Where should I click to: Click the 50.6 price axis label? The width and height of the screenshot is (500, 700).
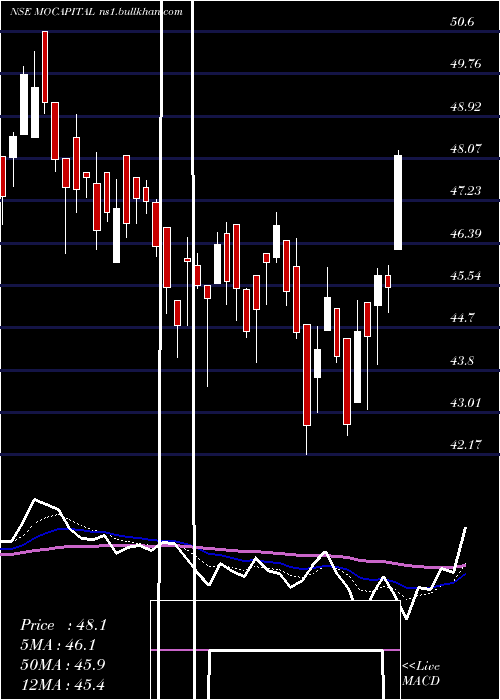tap(462, 21)
